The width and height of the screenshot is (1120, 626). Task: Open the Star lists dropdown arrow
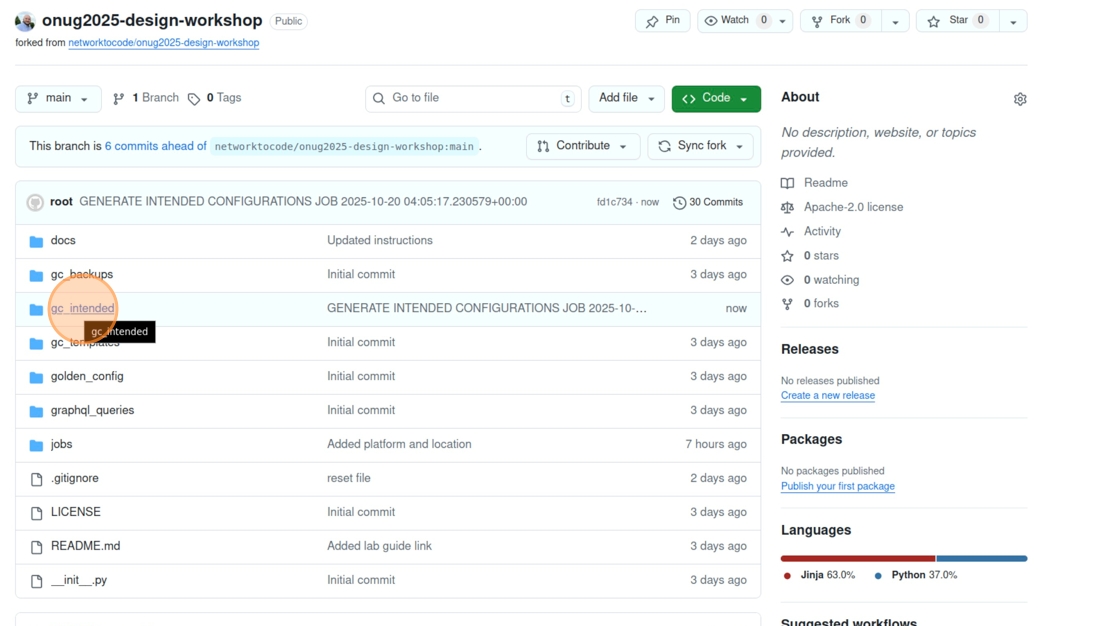point(1014,21)
